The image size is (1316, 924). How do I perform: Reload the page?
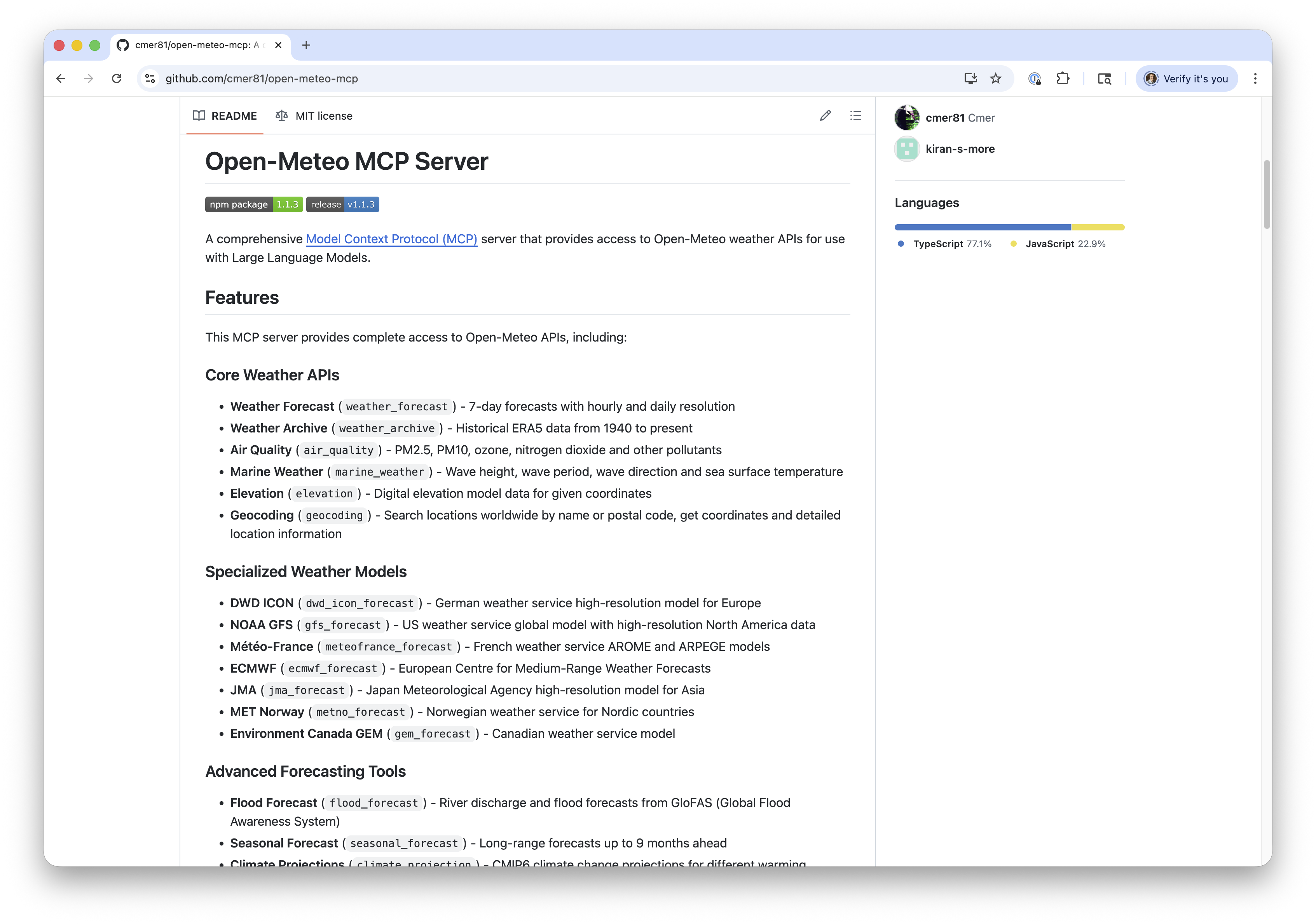pos(116,78)
